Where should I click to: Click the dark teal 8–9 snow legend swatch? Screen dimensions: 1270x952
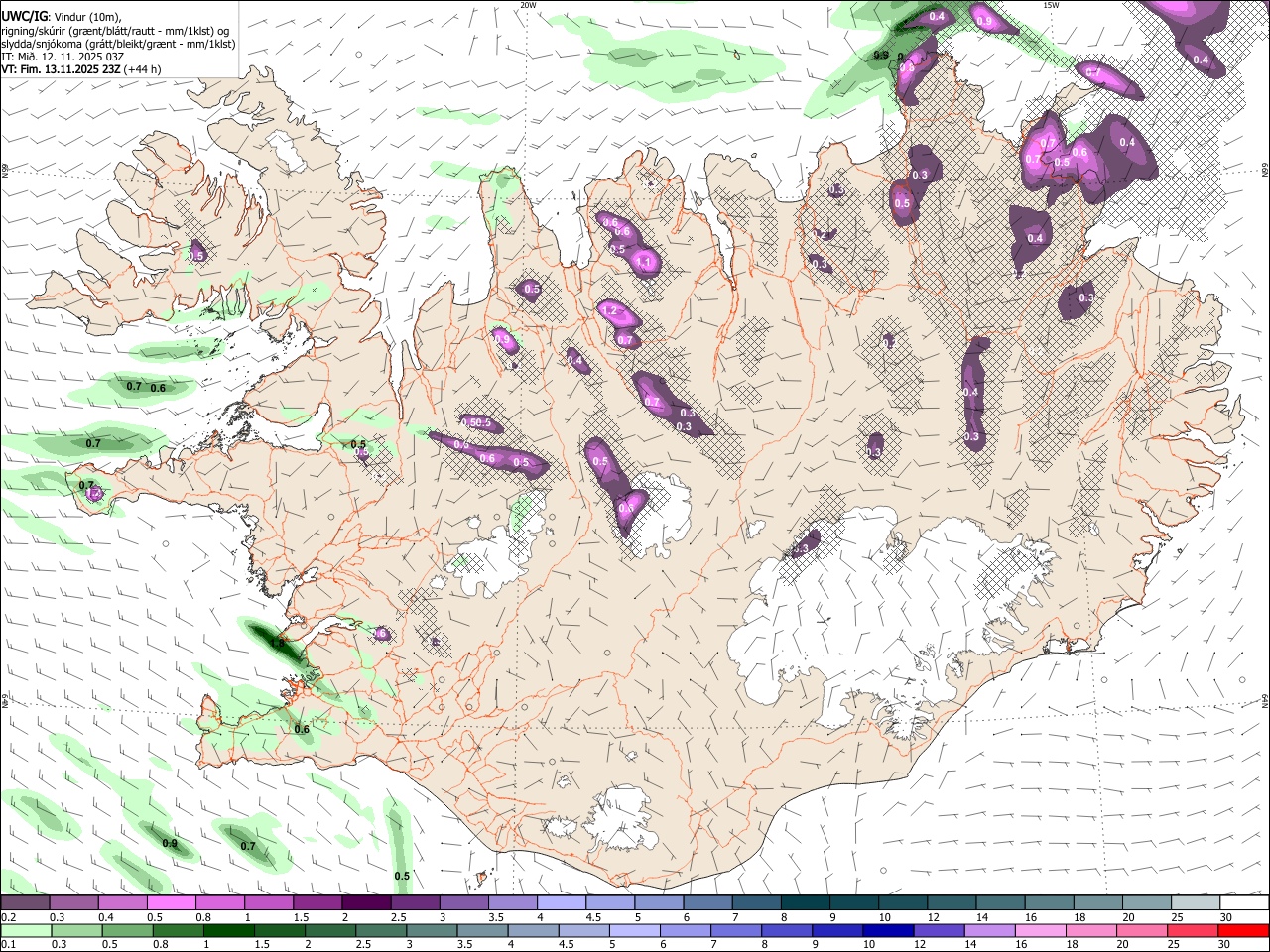pyautogui.click(x=805, y=903)
